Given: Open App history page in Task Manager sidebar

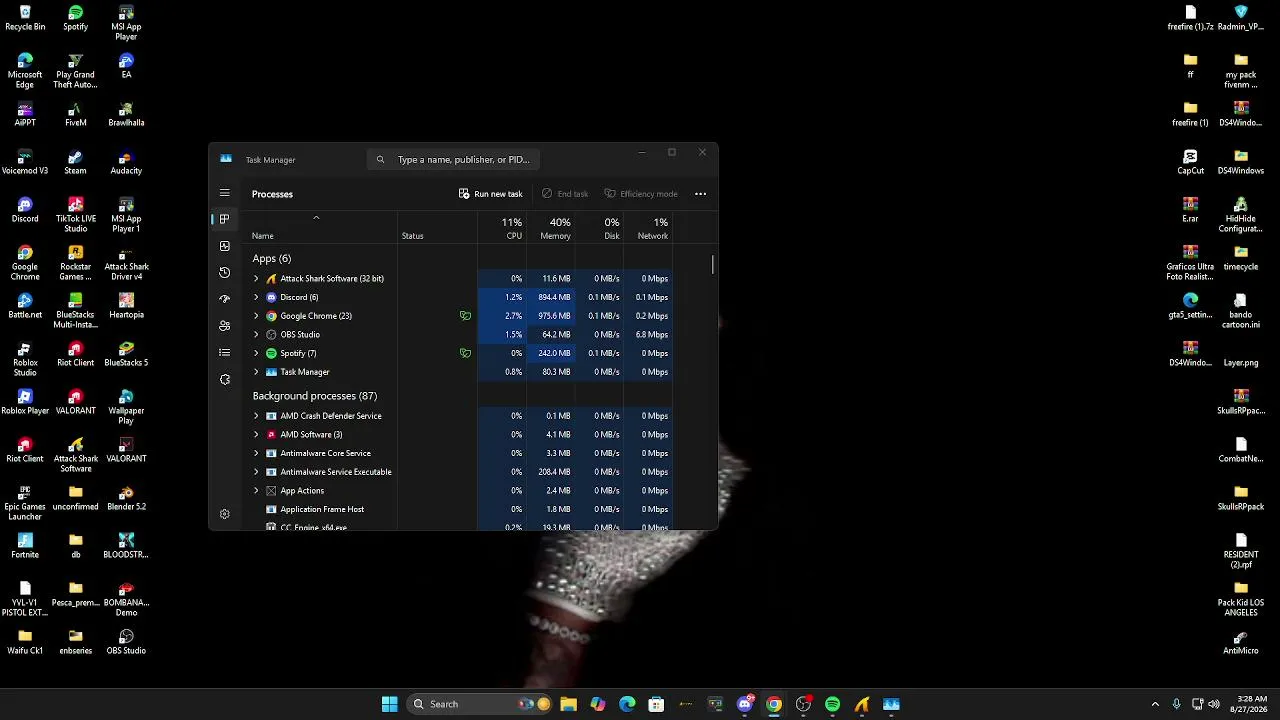Looking at the screenshot, I should coord(224,272).
